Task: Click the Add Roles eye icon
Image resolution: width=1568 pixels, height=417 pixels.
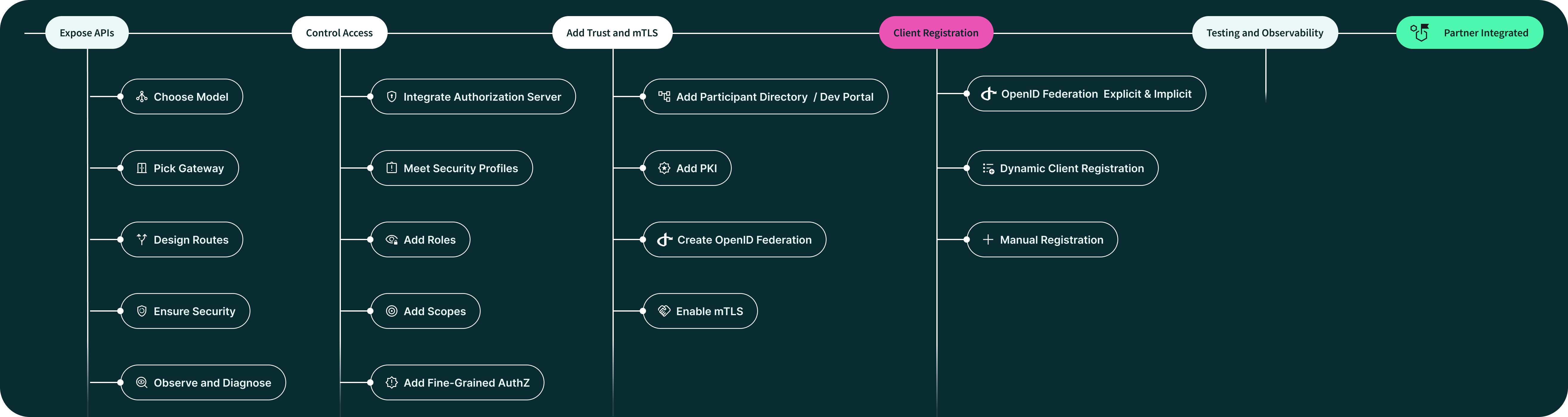Action: (392, 239)
